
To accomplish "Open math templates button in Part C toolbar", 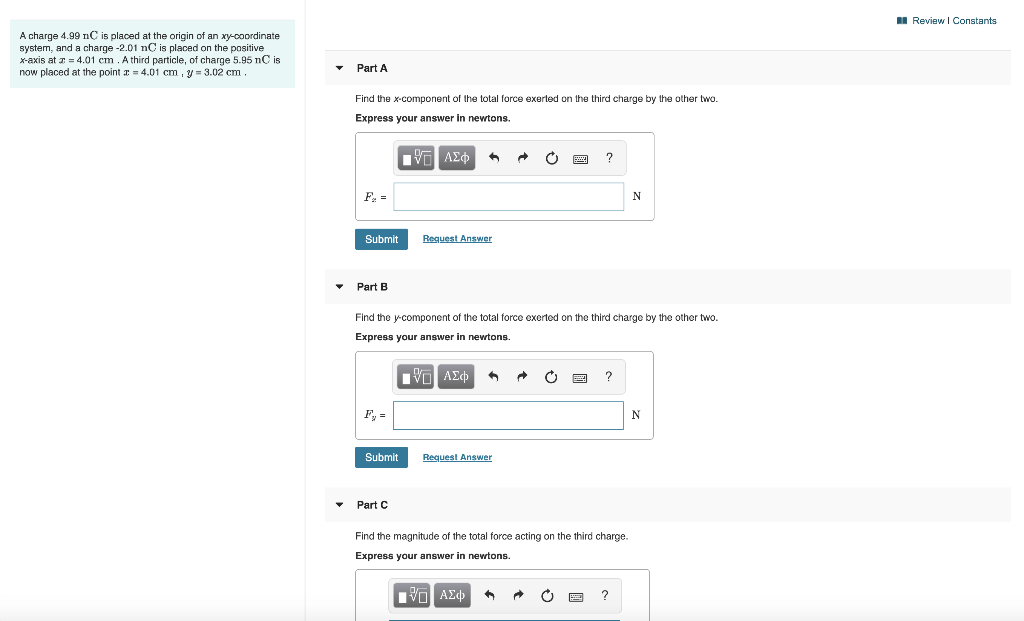I will [x=411, y=596].
